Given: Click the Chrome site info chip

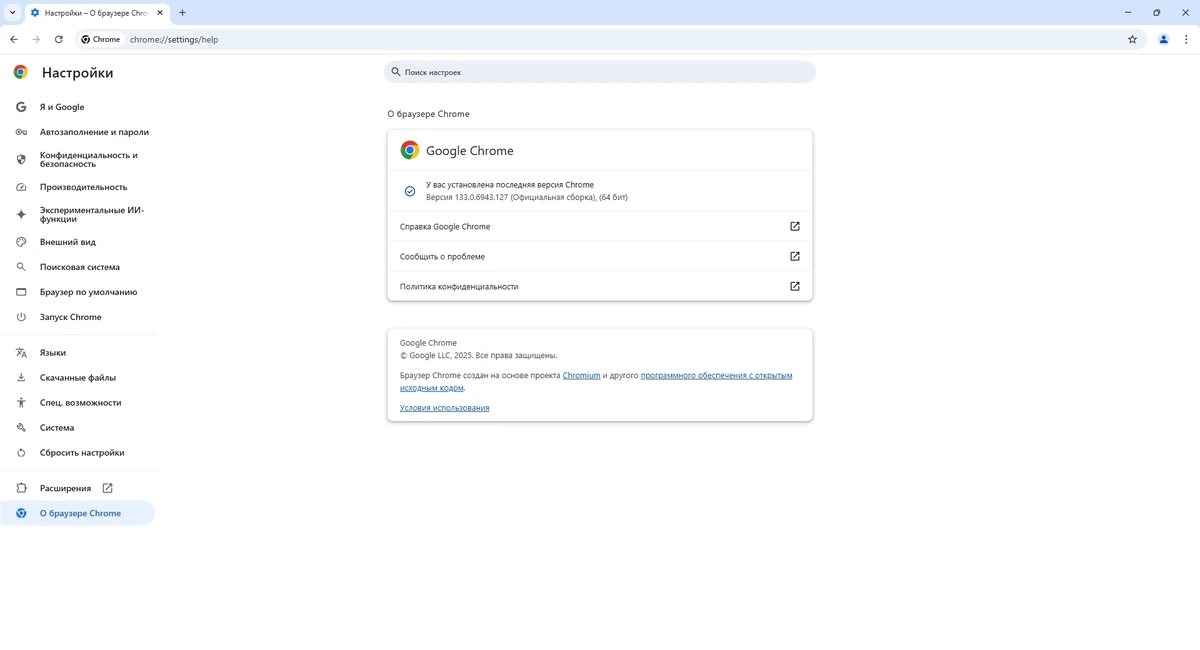Looking at the screenshot, I should coord(101,40).
